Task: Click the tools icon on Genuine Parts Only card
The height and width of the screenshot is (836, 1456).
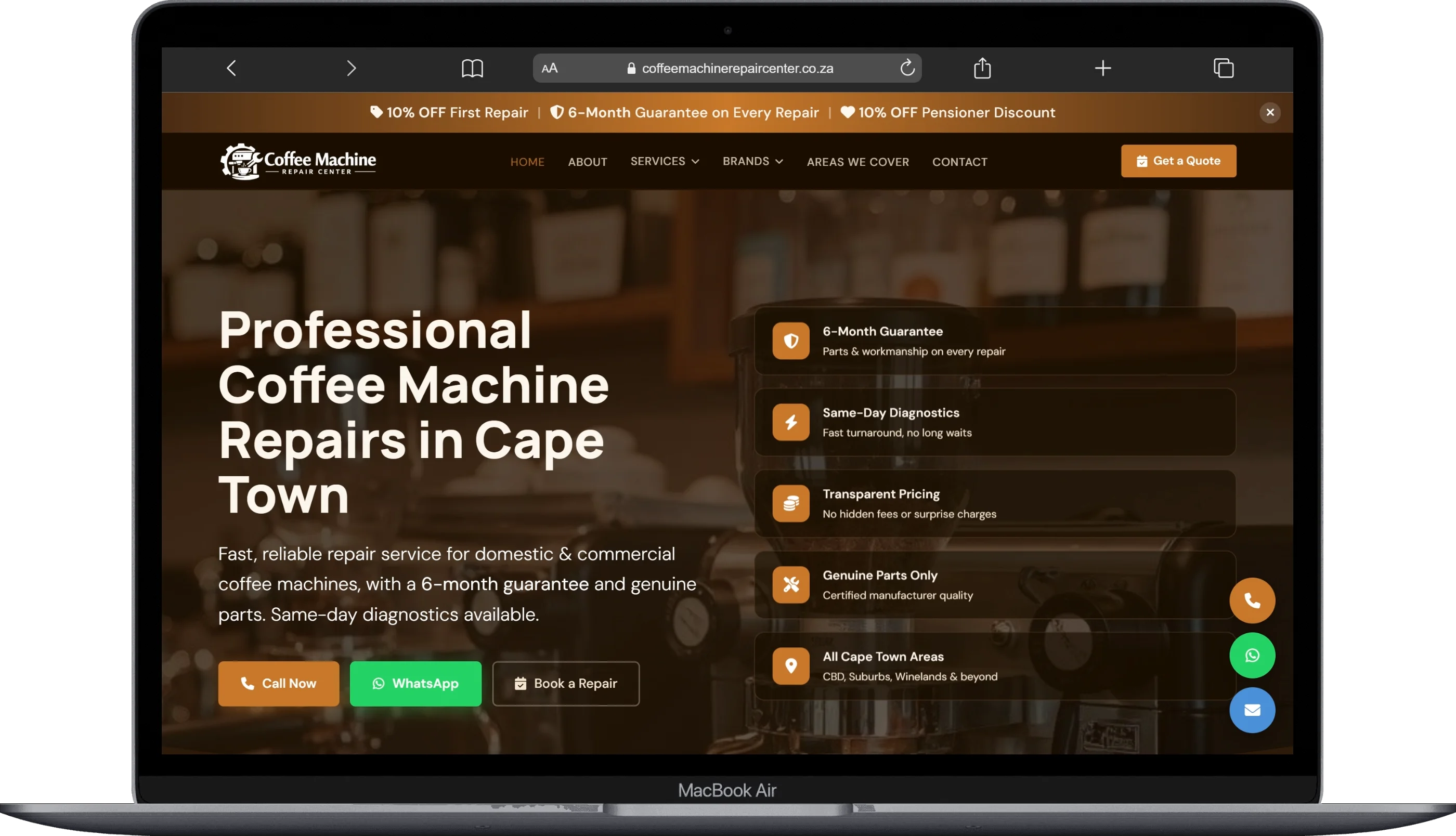Action: 790,584
